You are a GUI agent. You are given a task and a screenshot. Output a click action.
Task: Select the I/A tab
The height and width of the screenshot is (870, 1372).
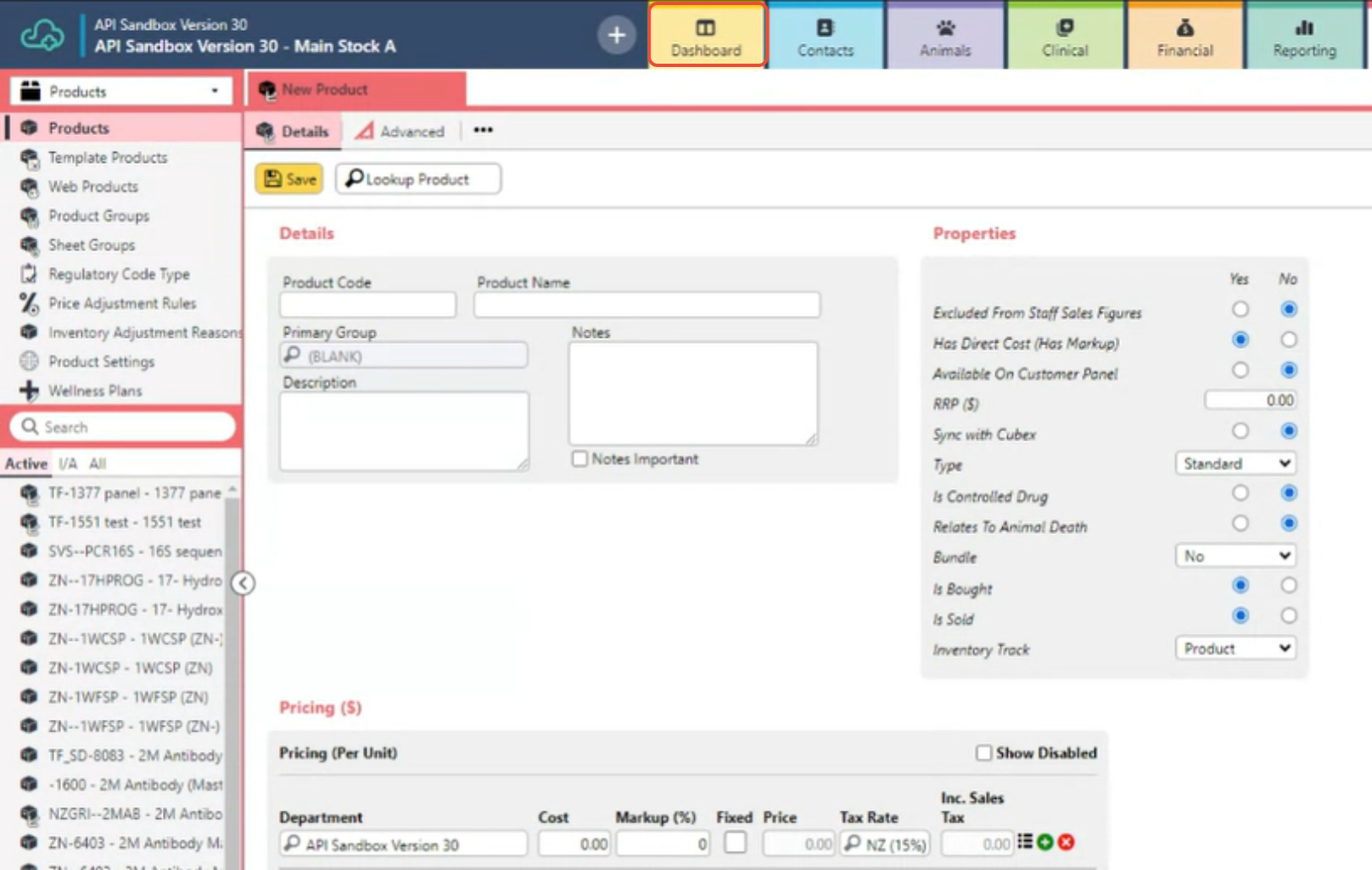tap(66, 463)
